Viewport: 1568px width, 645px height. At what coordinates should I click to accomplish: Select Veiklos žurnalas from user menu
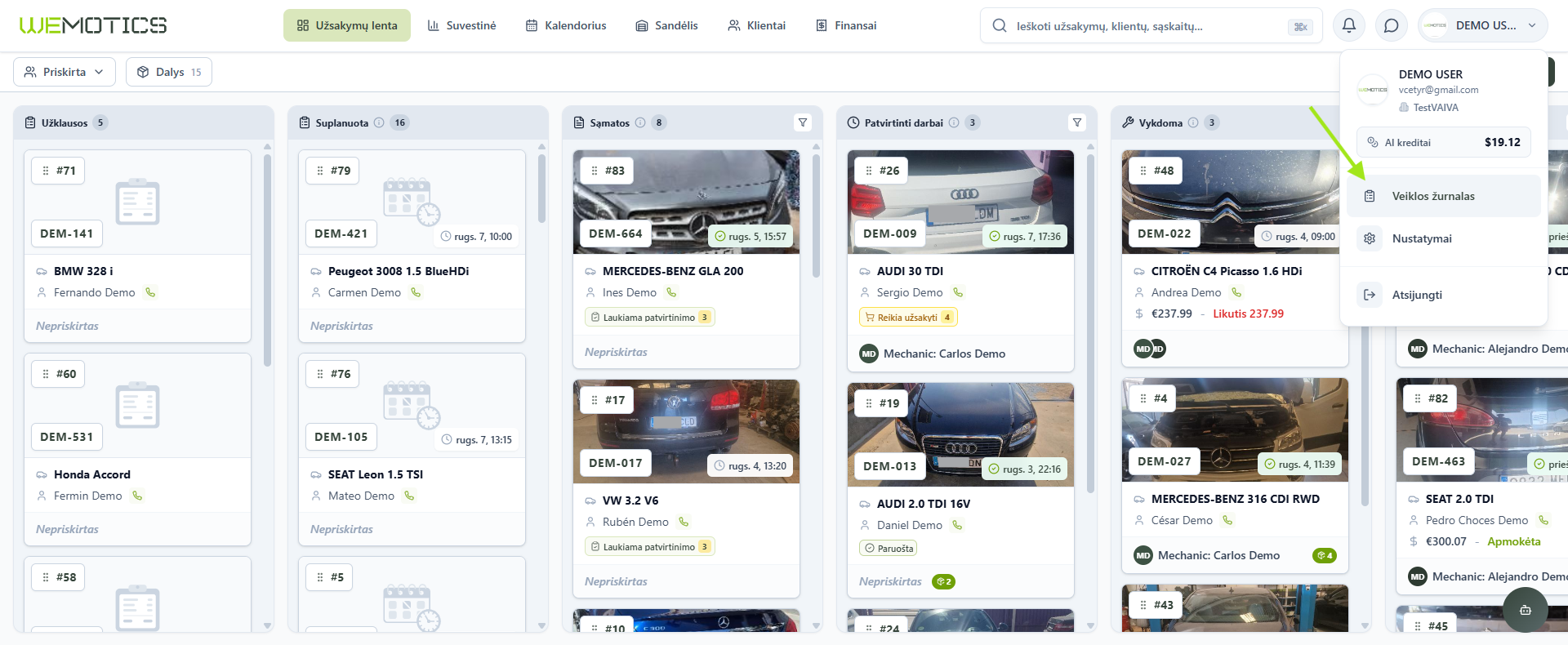coord(1444,196)
